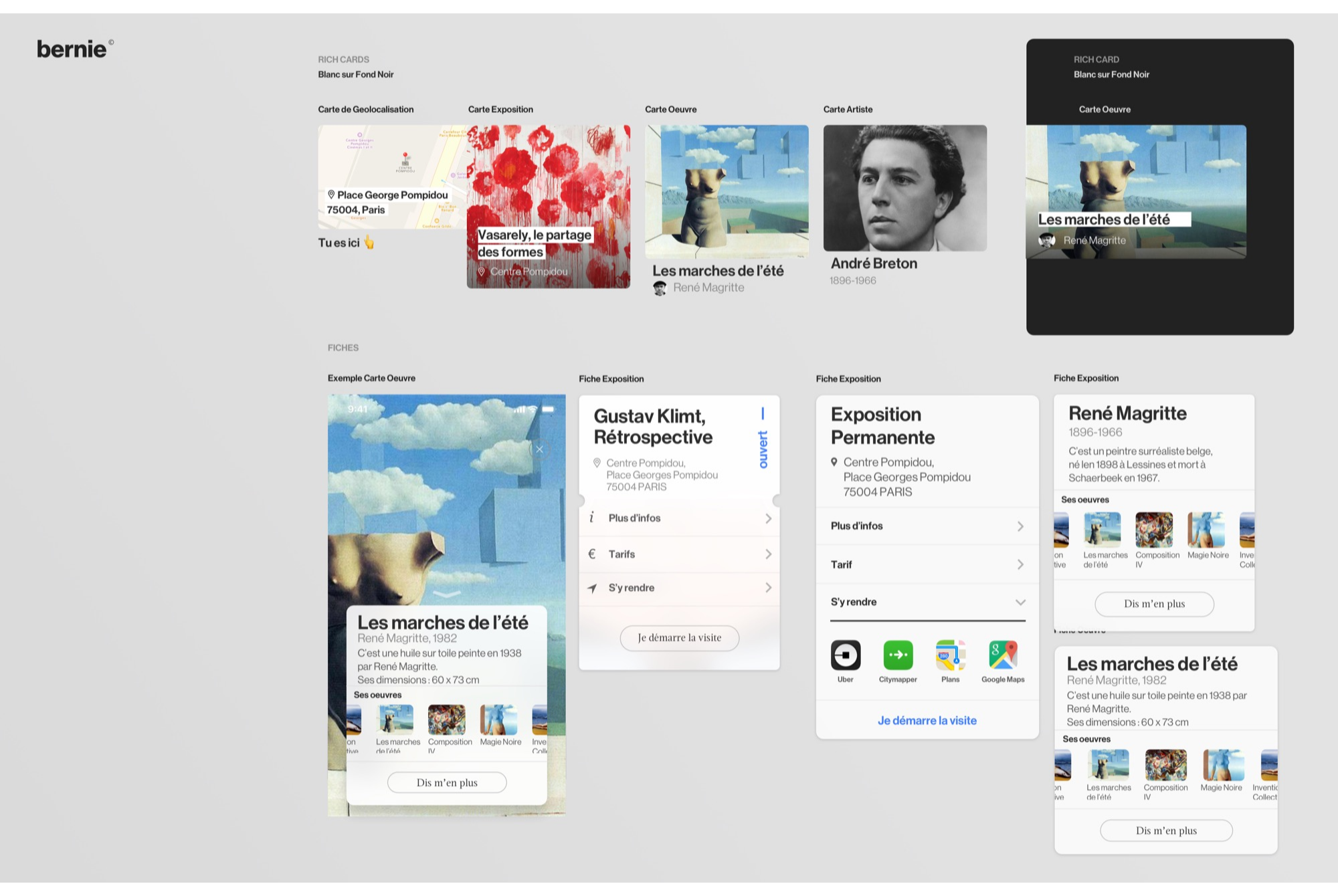Screen dimensions: 1338x896
Task: Select Les marches de l'été thumbnail in phone mockup
Action: coord(395,720)
